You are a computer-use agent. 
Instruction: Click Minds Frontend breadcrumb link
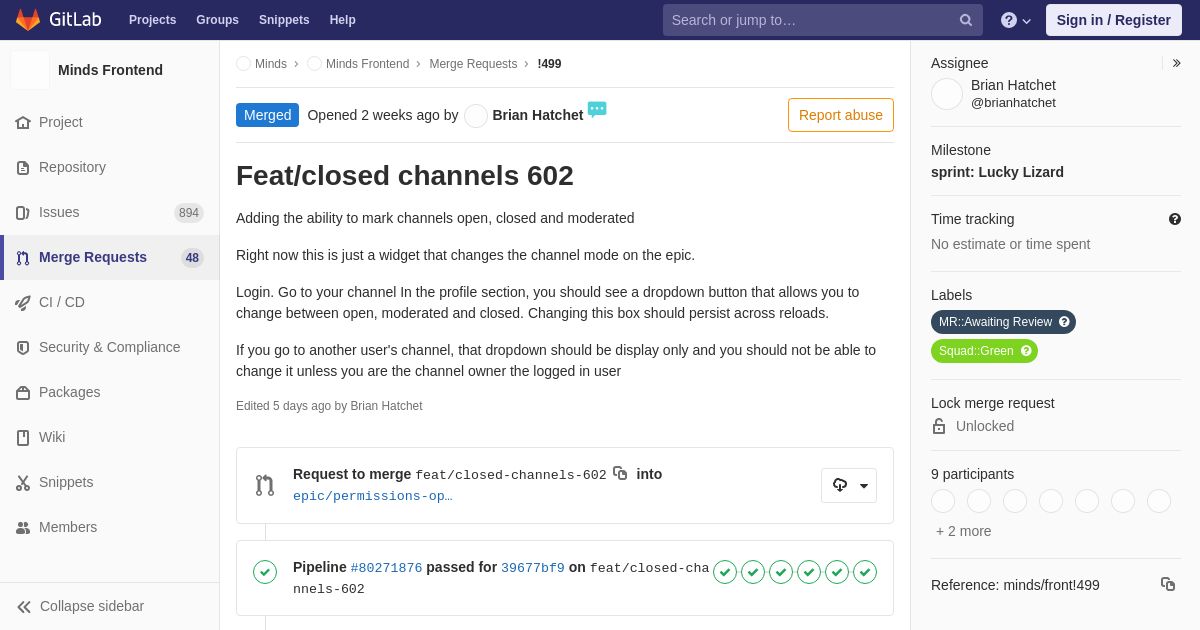[x=367, y=64]
